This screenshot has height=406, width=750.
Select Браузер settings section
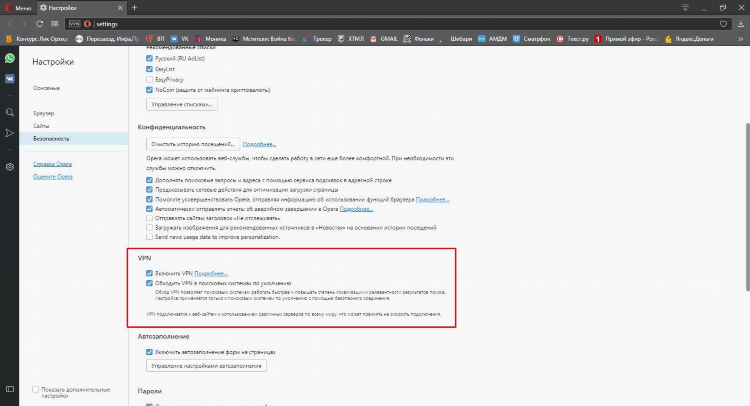(44, 113)
